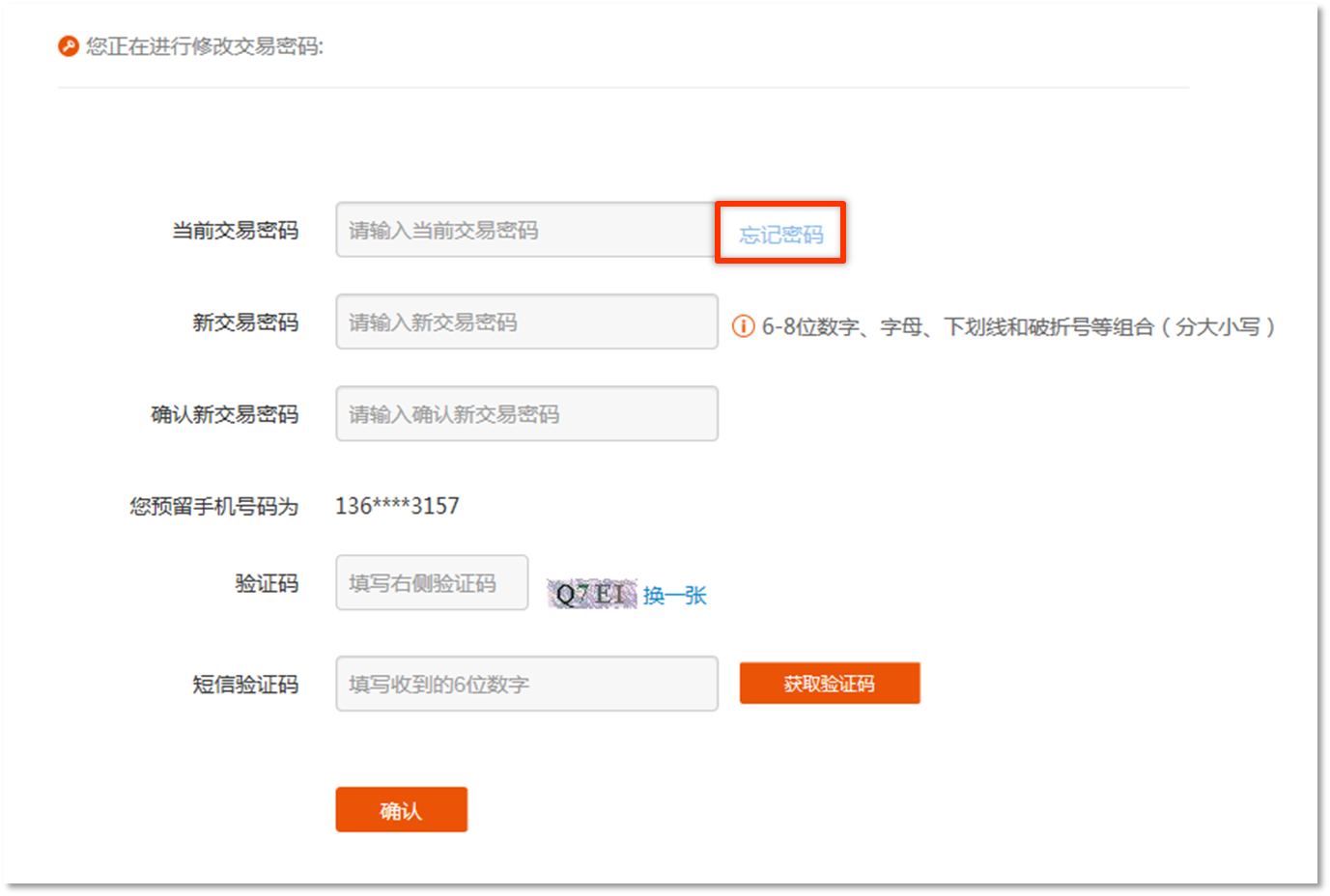Select the 确认新交易密码 input box
This screenshot has height=896, width=1330.
525,413
